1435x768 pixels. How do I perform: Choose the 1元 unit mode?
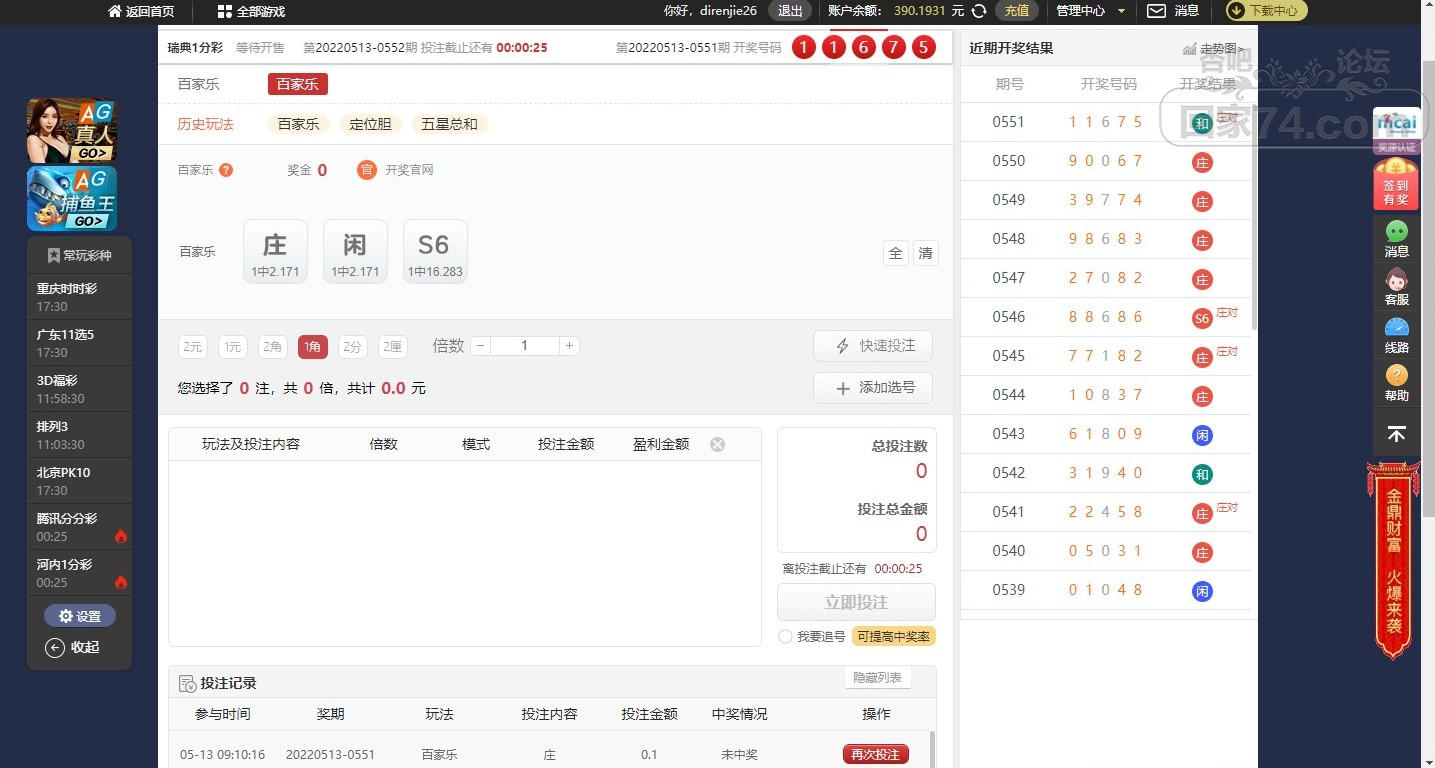(x=233, y=347)
